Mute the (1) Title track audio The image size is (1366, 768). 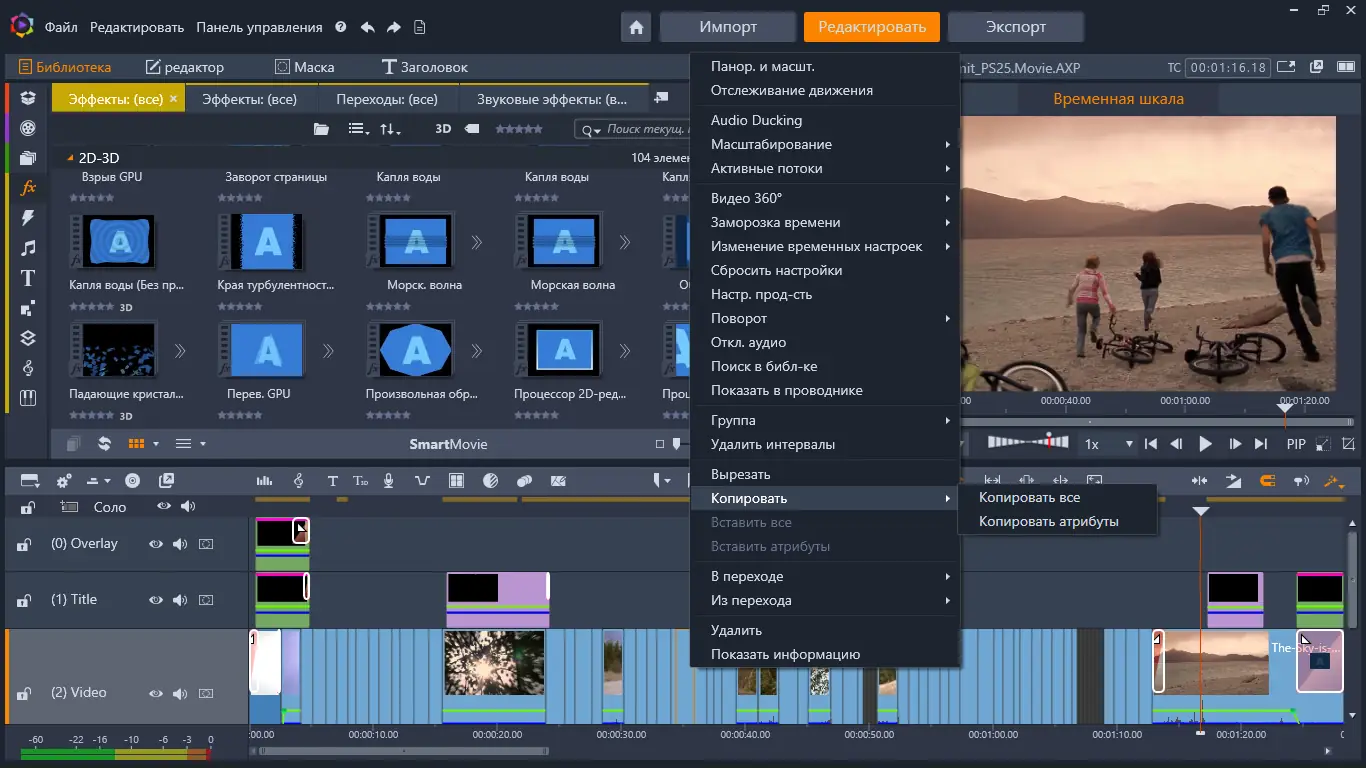pyautogui.click(x=180, y=600)
